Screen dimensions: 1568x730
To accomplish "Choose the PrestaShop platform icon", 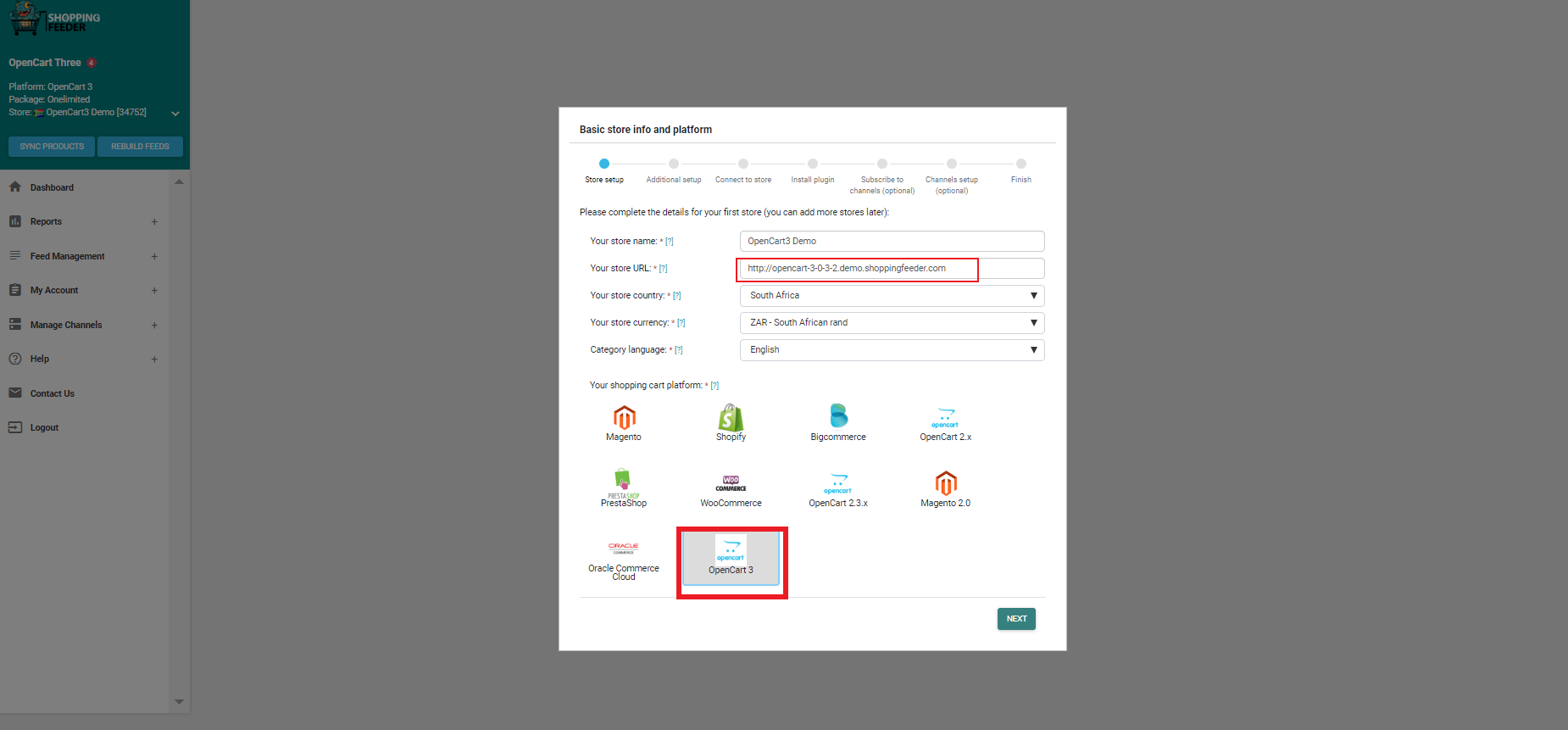I will tap(623, 482).
